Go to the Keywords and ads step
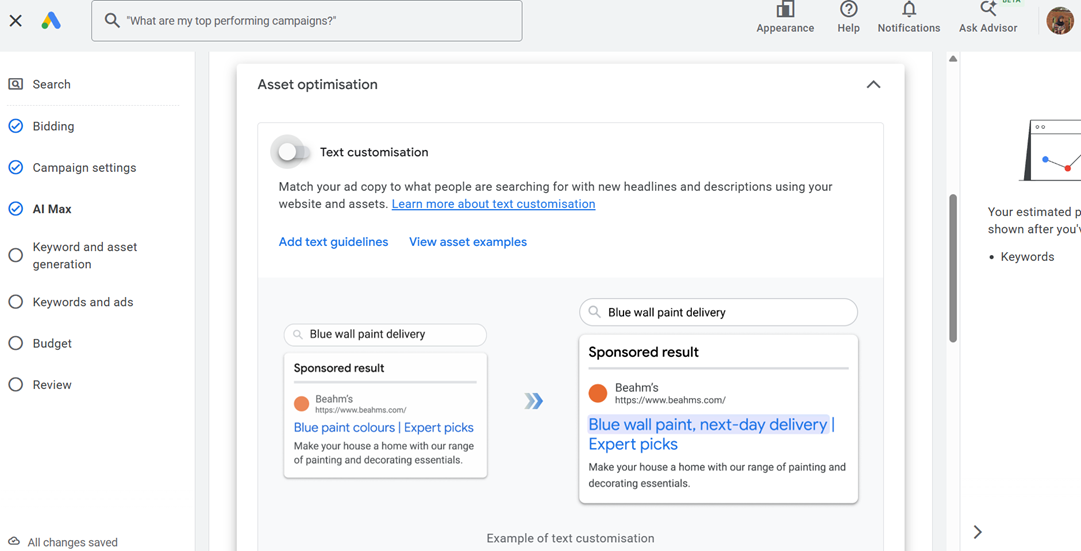The height and width of the screenshot is (551, 1081). tap(83, 302)
